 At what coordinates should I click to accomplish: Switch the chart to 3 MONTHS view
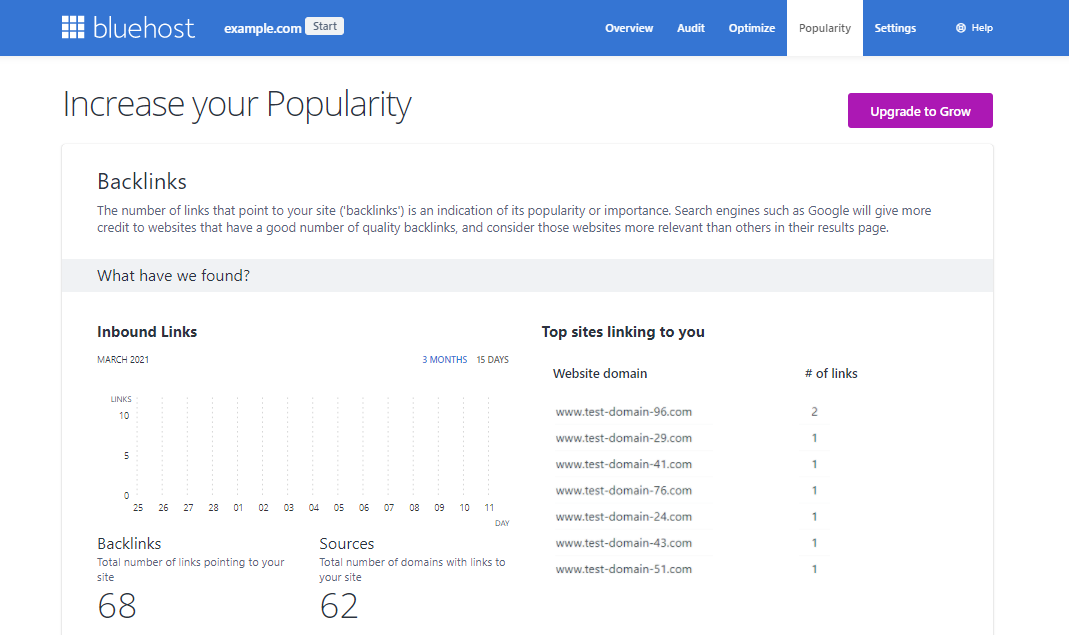[444, 359]
